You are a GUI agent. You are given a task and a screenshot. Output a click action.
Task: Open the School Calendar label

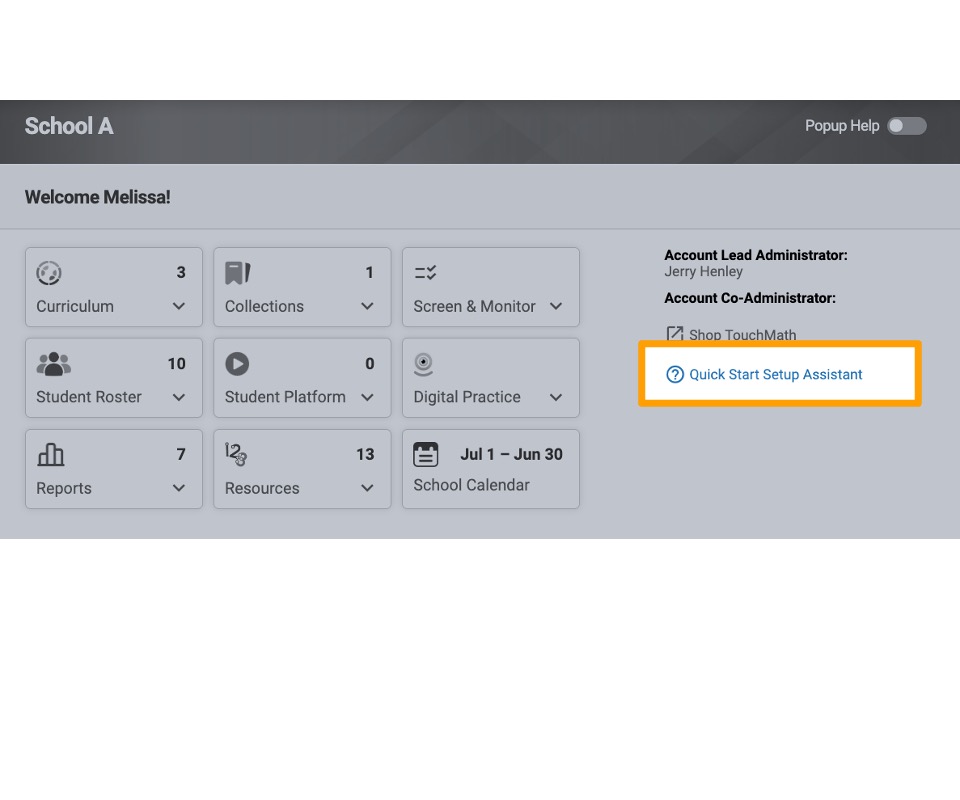tap(471, 485)
